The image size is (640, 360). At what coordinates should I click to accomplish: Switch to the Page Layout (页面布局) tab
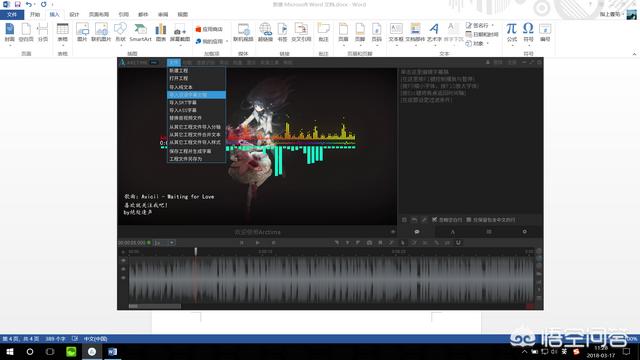[x=99, y=15]
